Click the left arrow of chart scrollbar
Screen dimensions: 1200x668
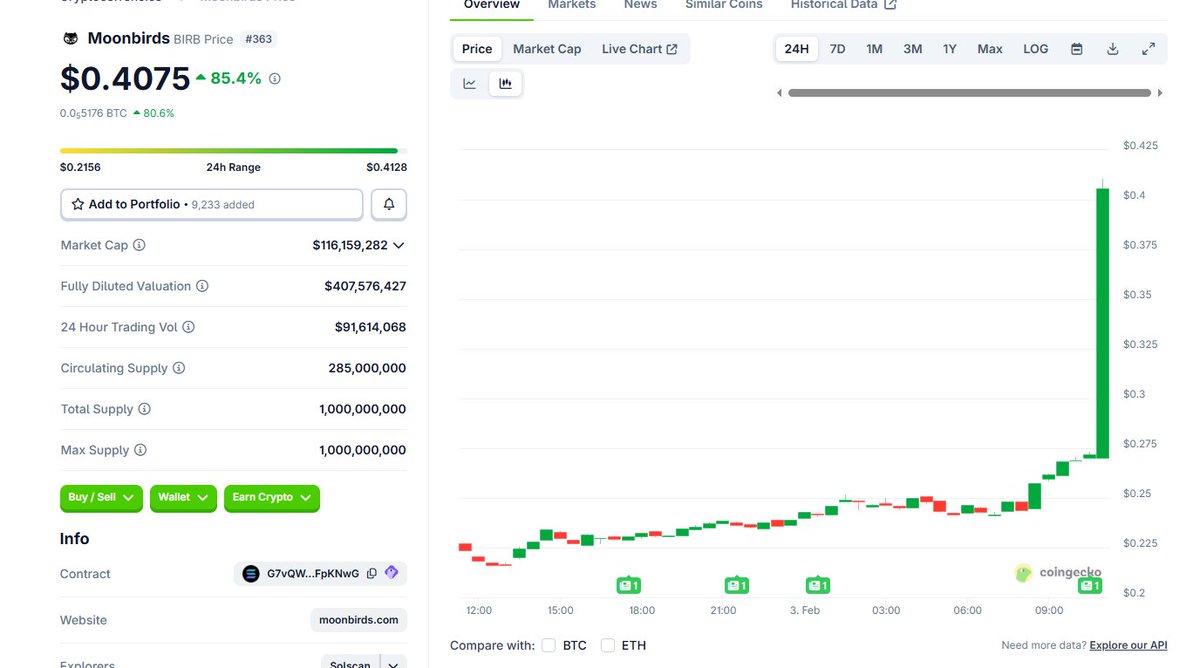[x=780, y=93]
